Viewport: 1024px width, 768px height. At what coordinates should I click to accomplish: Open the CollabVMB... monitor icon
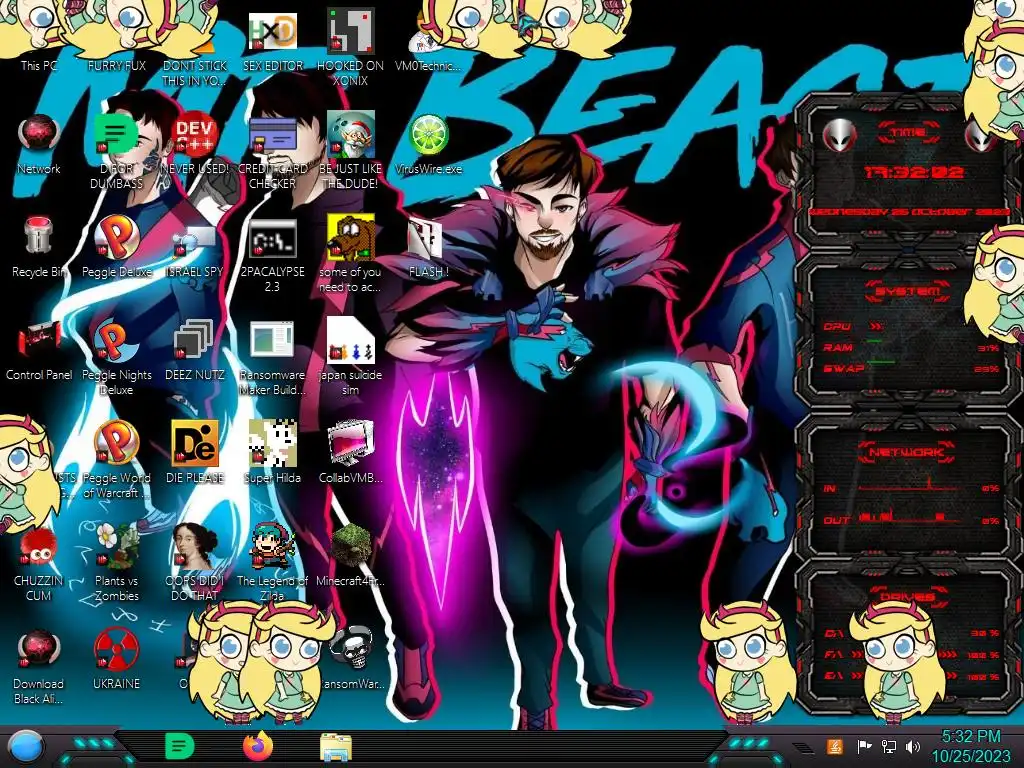pyautogui.click(x=350, y=443)
